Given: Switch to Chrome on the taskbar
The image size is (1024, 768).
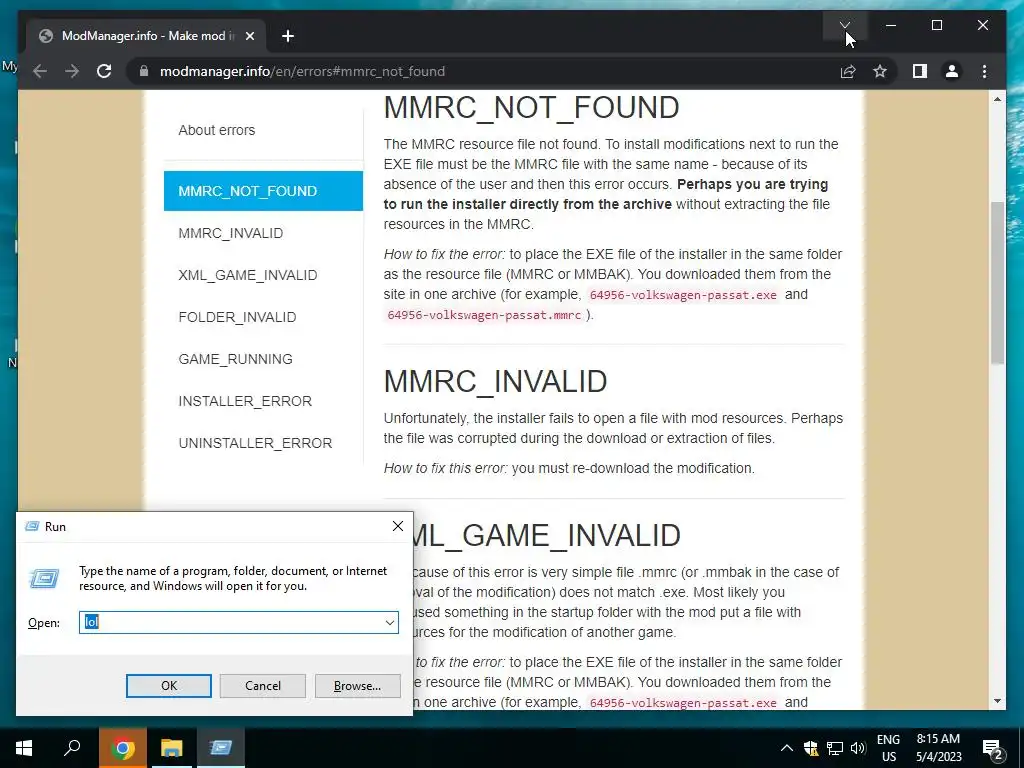Looking at the screenshot, I should coord(122,748).
